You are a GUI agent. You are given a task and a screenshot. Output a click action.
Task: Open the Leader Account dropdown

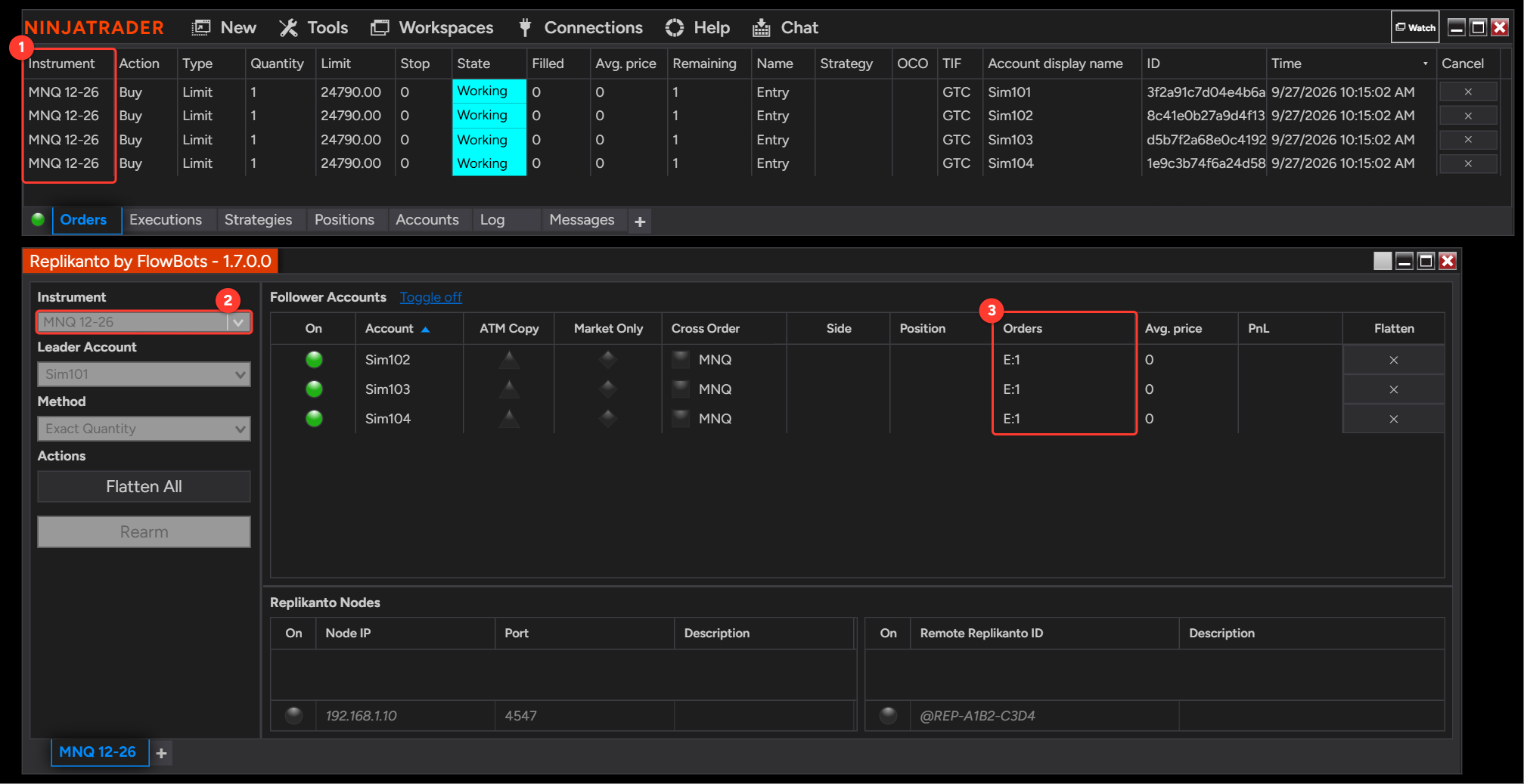pos(144,374)
